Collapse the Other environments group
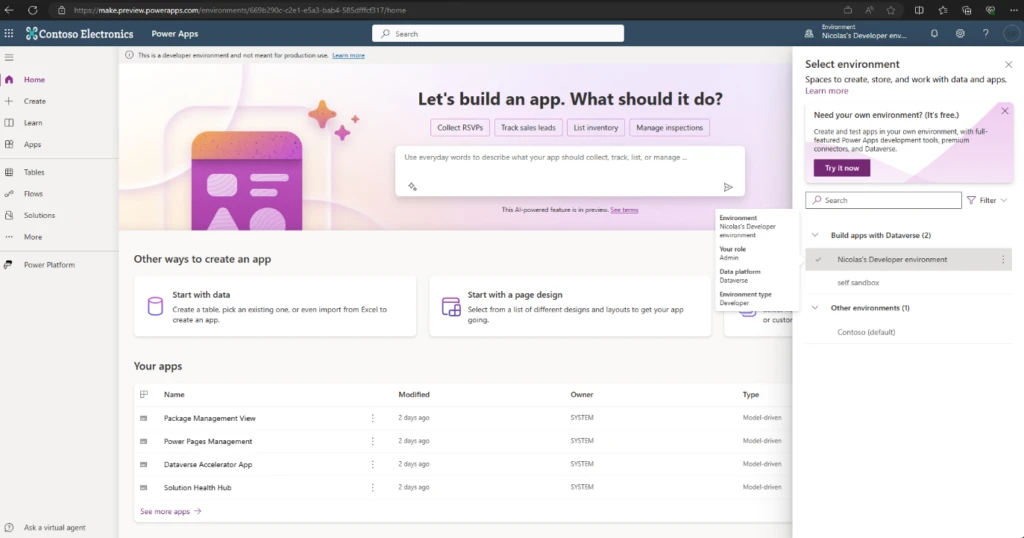The image size is (1024, 538). pyautogui.click(x=814, y=308)
